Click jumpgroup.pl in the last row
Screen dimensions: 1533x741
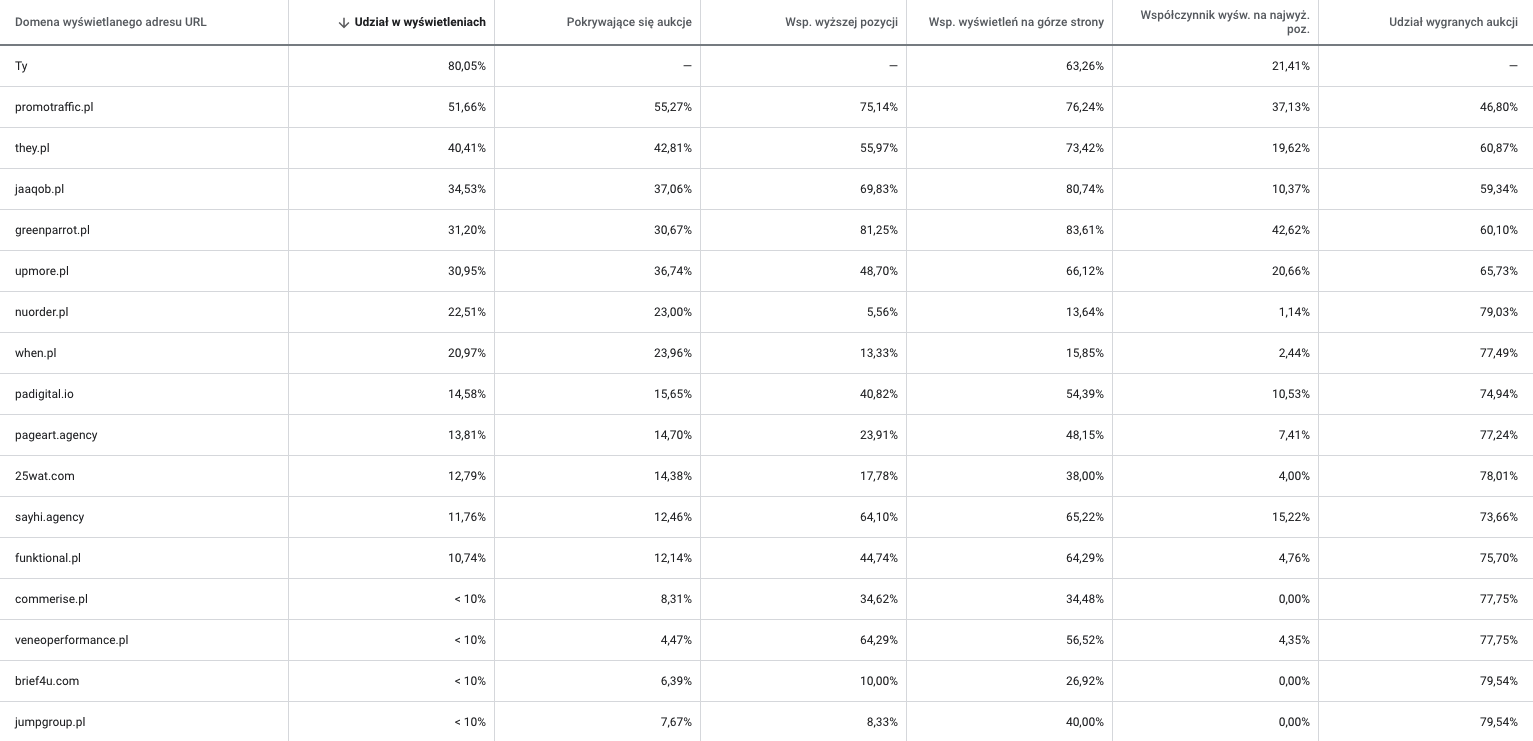pos(50,722)
